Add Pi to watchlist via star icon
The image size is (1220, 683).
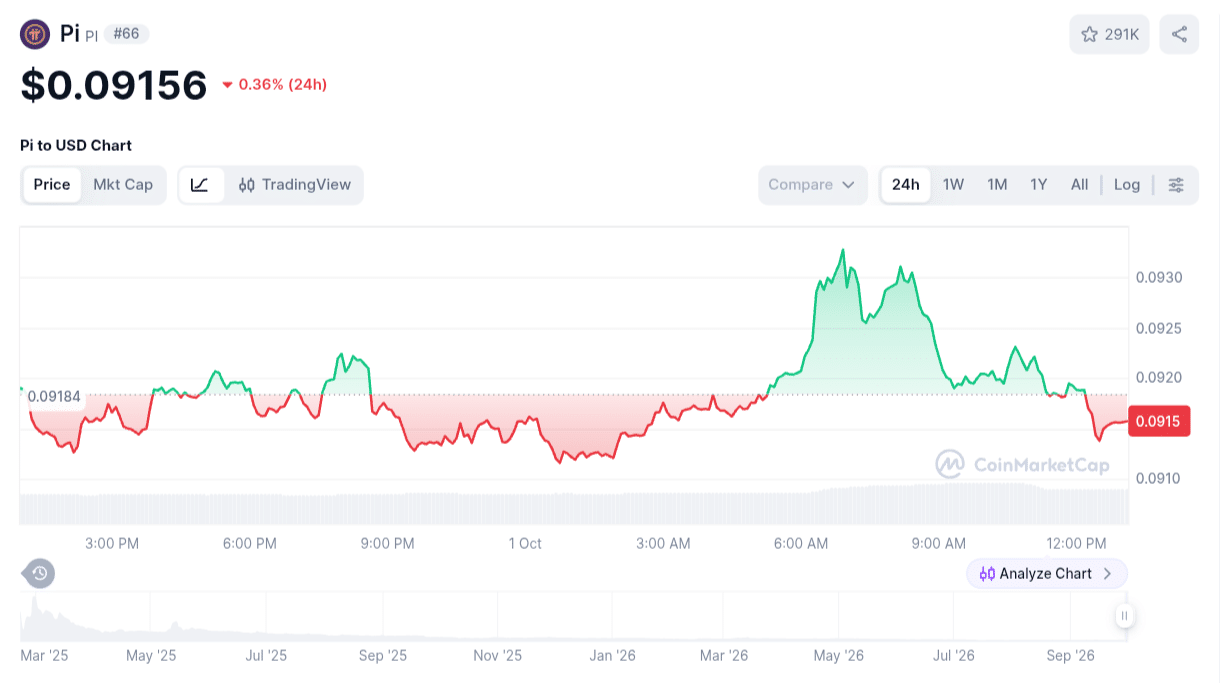(x=1089, y=35)
